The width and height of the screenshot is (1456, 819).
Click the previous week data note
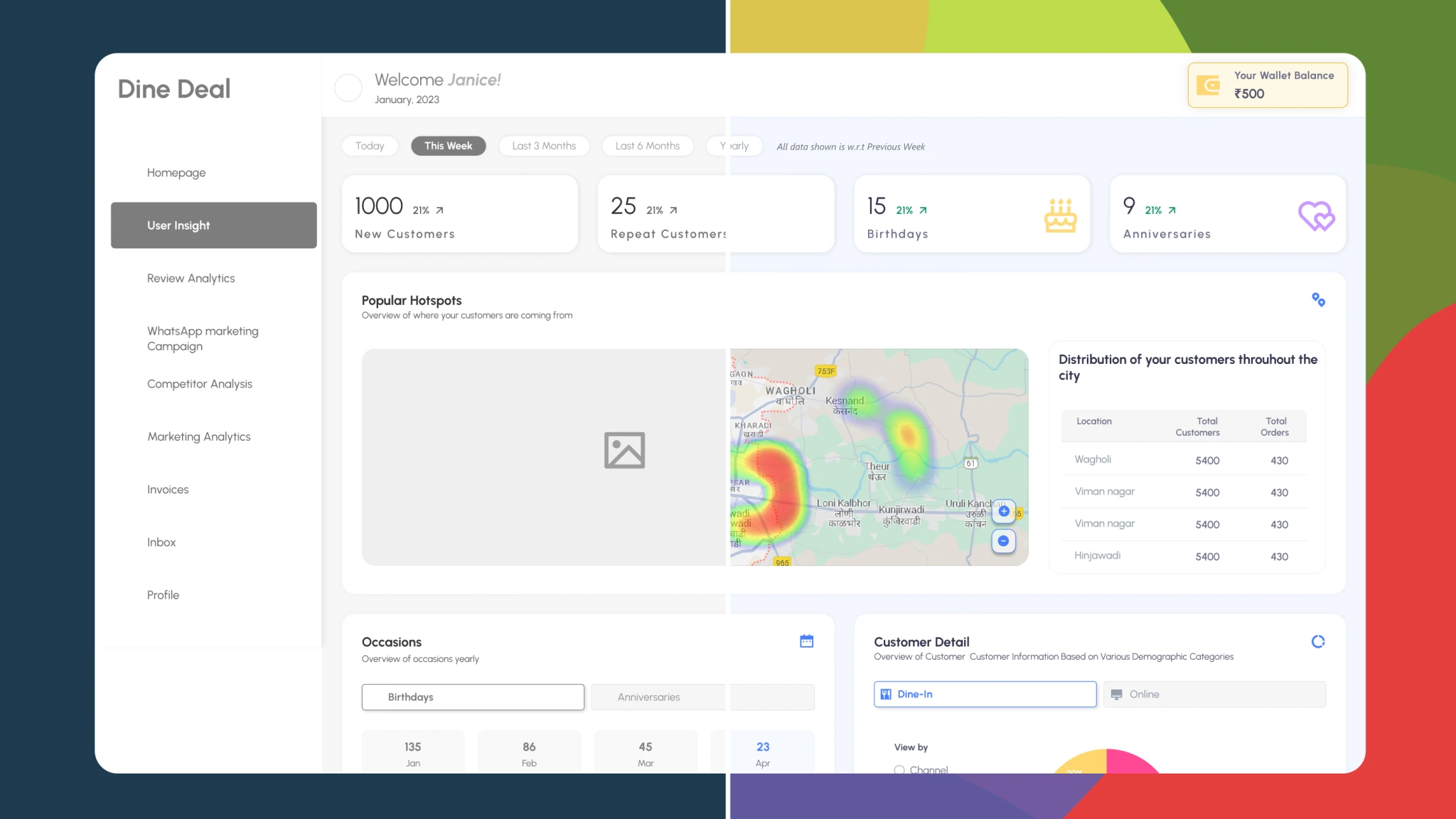(x=851, y=147)
